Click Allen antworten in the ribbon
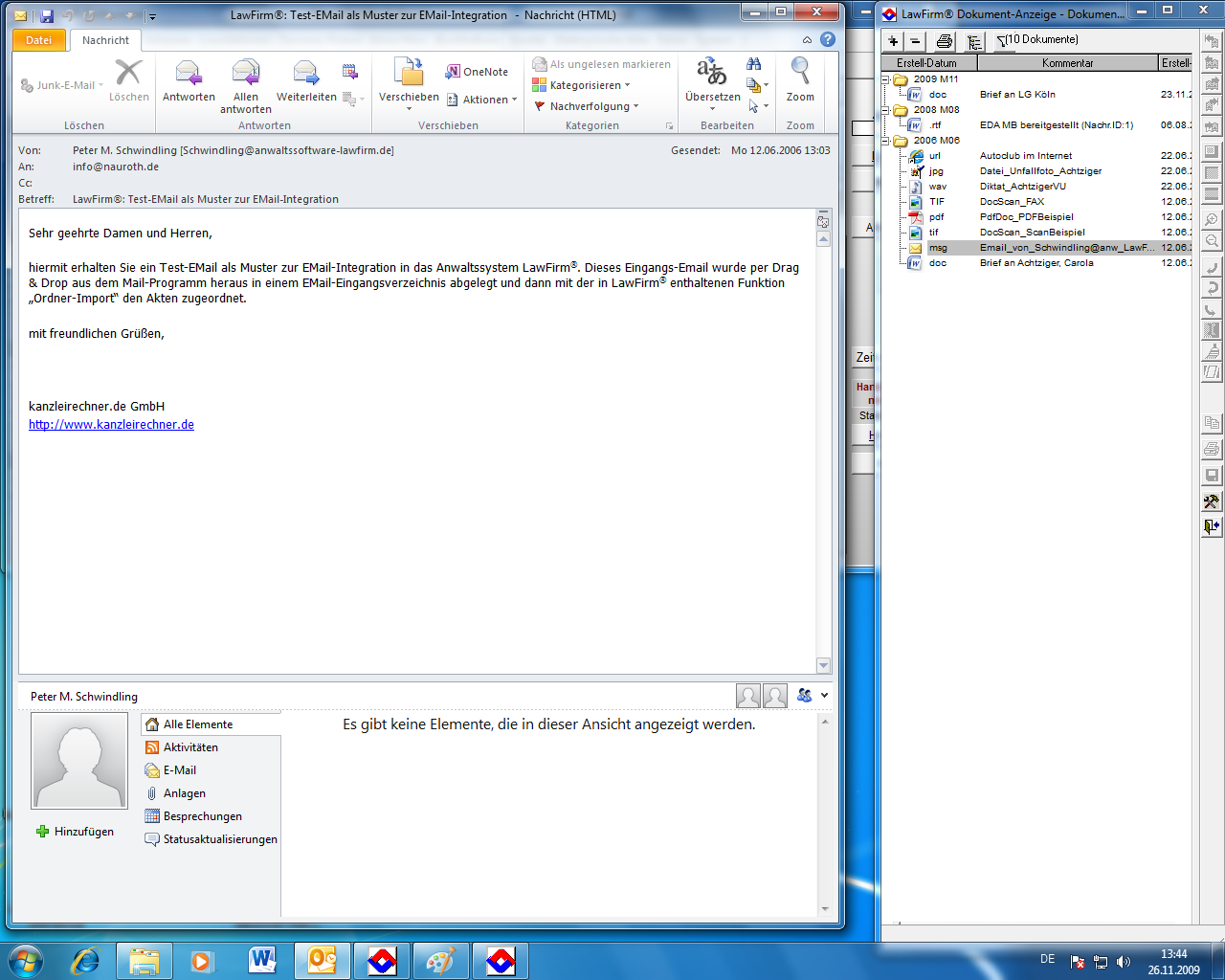1225x980 pixels. (246, 75)
